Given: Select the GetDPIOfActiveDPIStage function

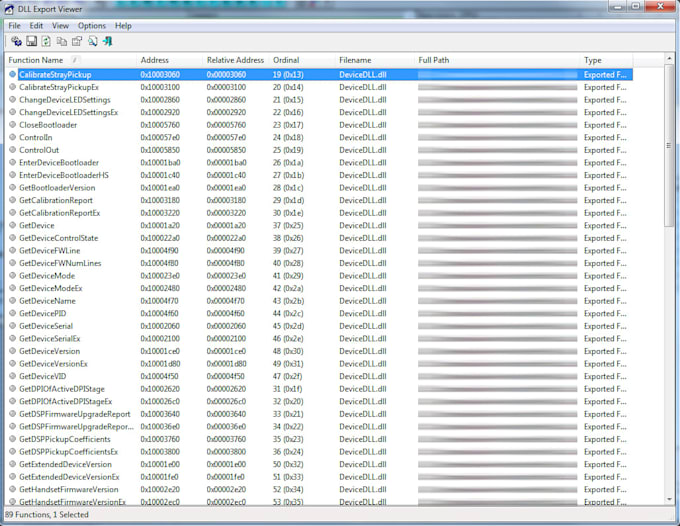Looking at the screenshot, I should (62, 389).
